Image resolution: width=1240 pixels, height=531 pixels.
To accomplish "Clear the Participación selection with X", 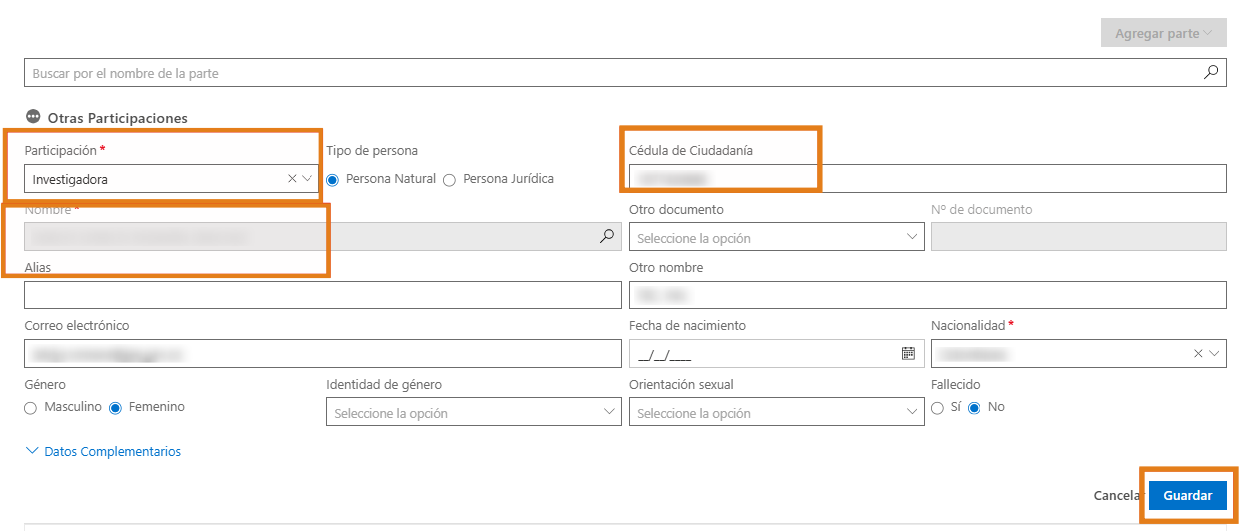I will coord(292,179).
